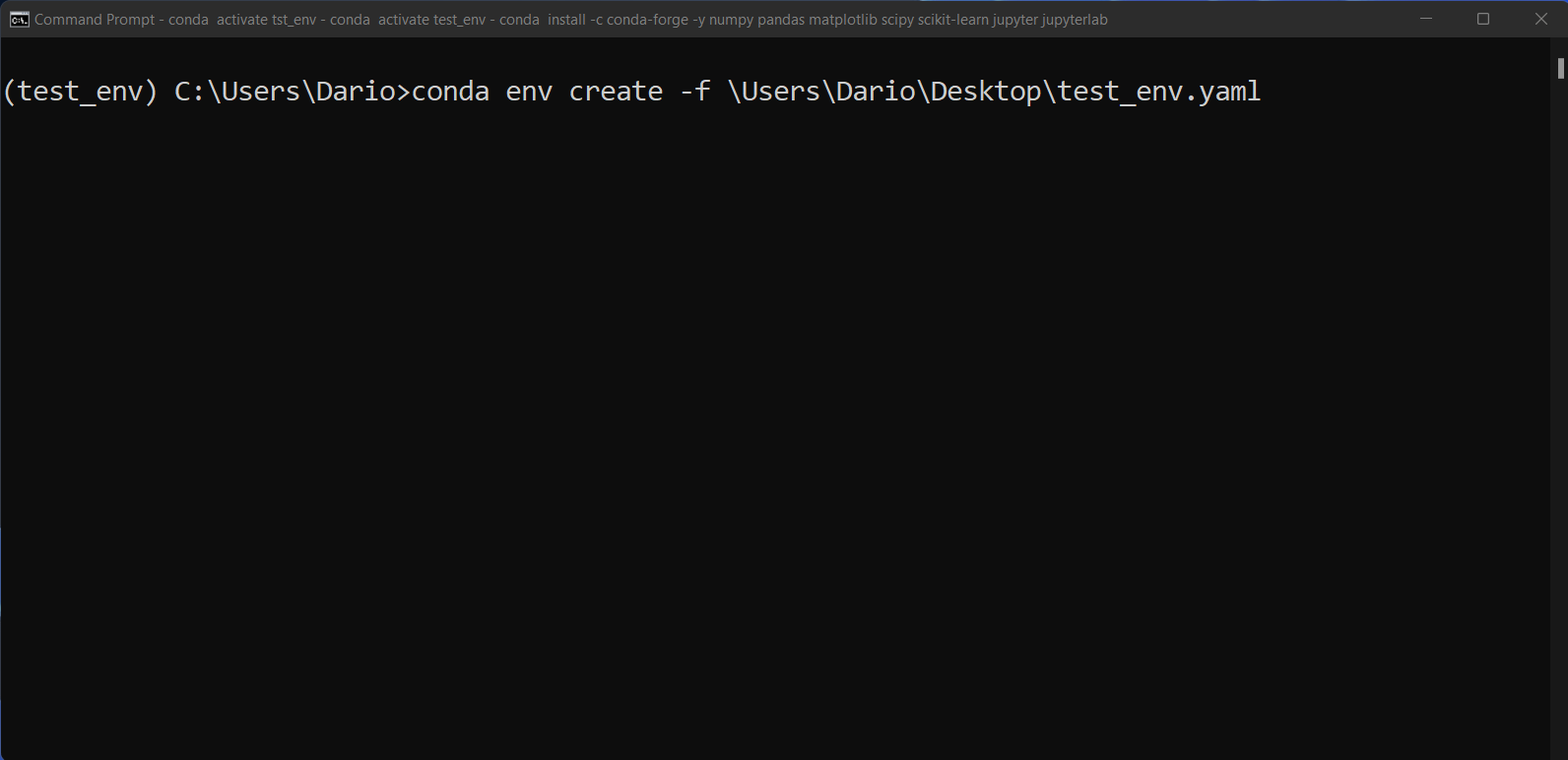Close the Command Prompt window
Image resolution: width=1568 pixels, height=760 pixels.
pos(1540,19)
